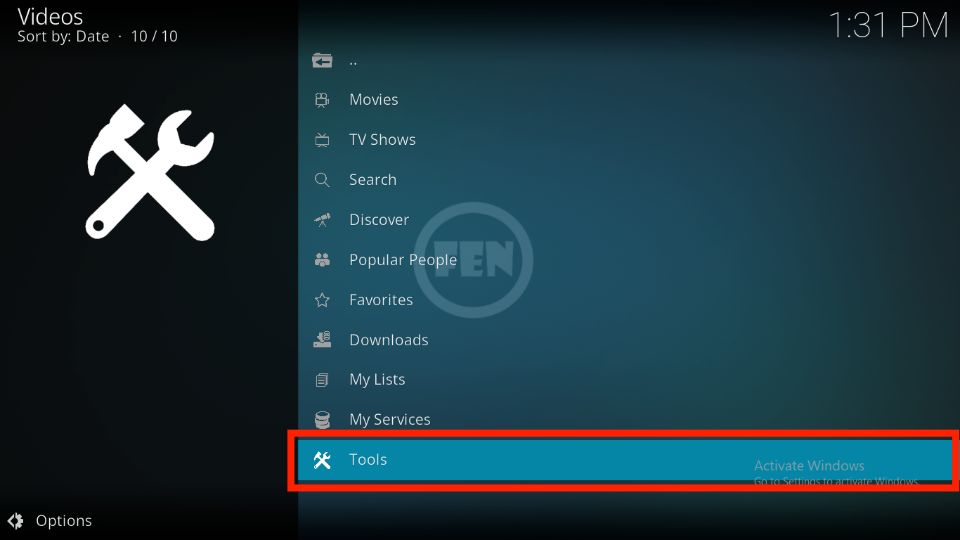Click the Options button label
Screen dimensions: 960x540
point(64,520)
